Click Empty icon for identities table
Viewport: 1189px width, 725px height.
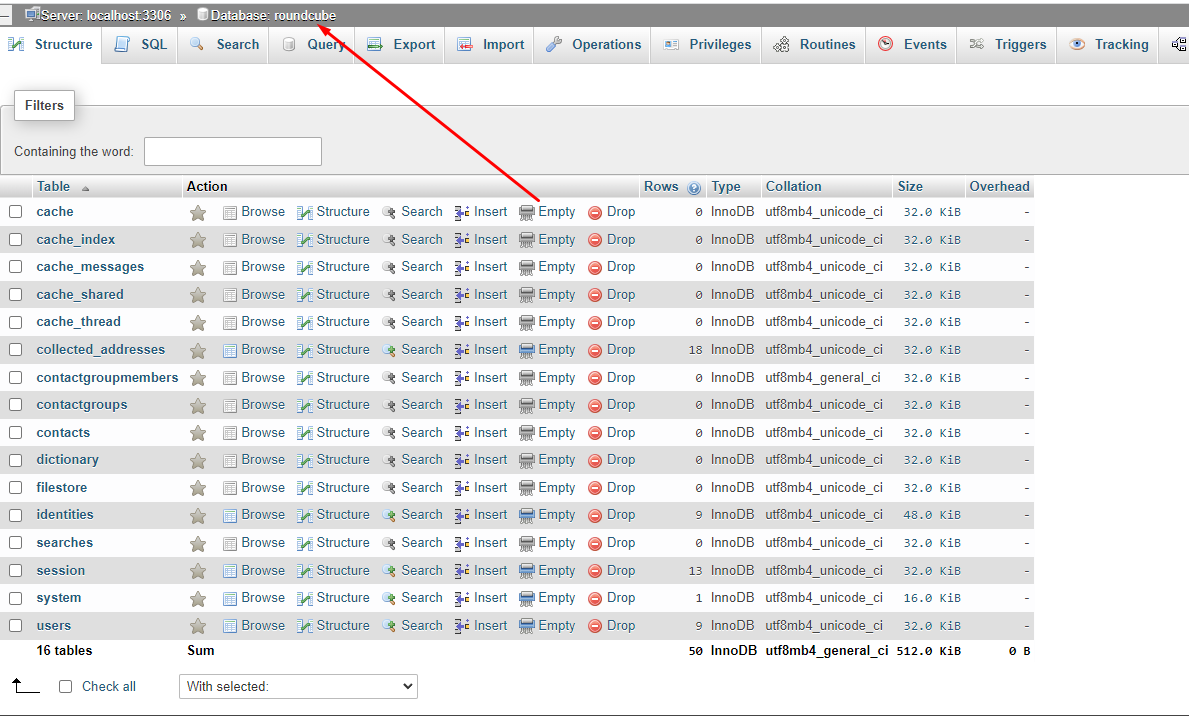click(x=527, y=516)
